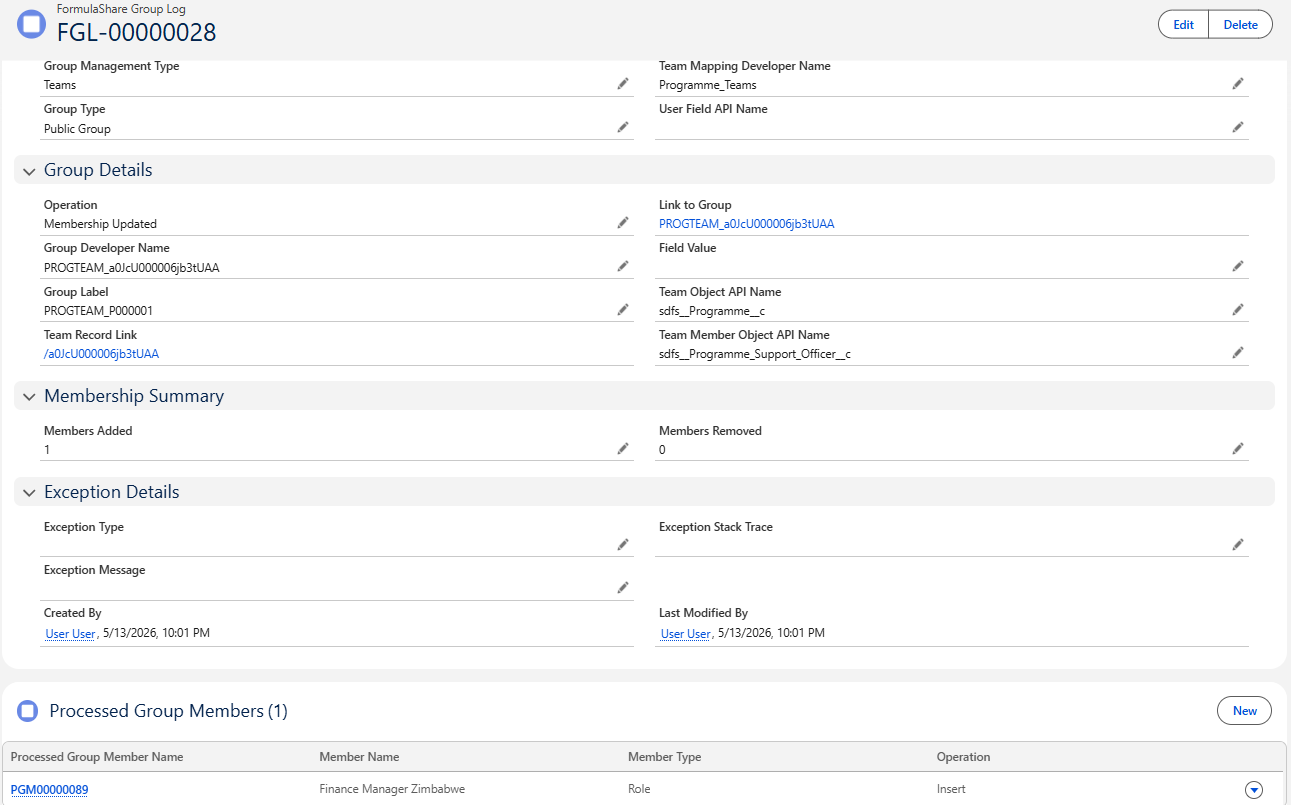Click the Role member type cell
This screenshot has width=1291, height=805.
click(x=639, y=789)
